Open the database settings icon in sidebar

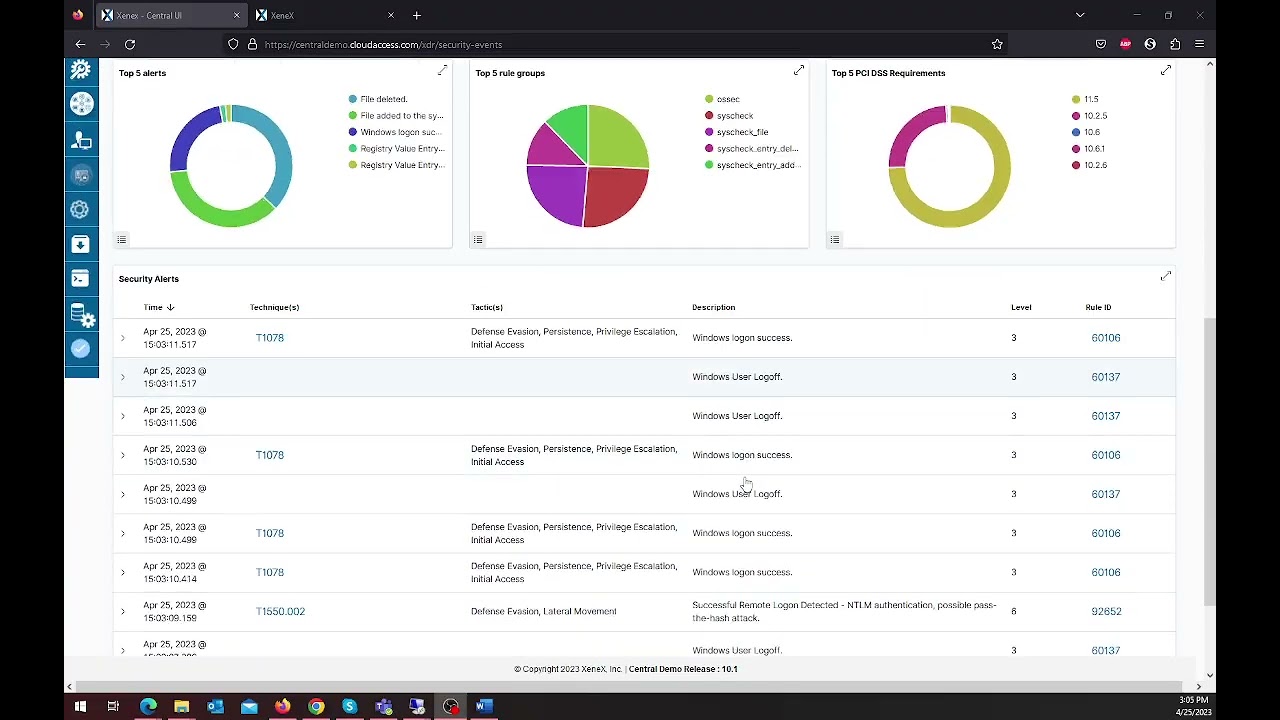81,315
